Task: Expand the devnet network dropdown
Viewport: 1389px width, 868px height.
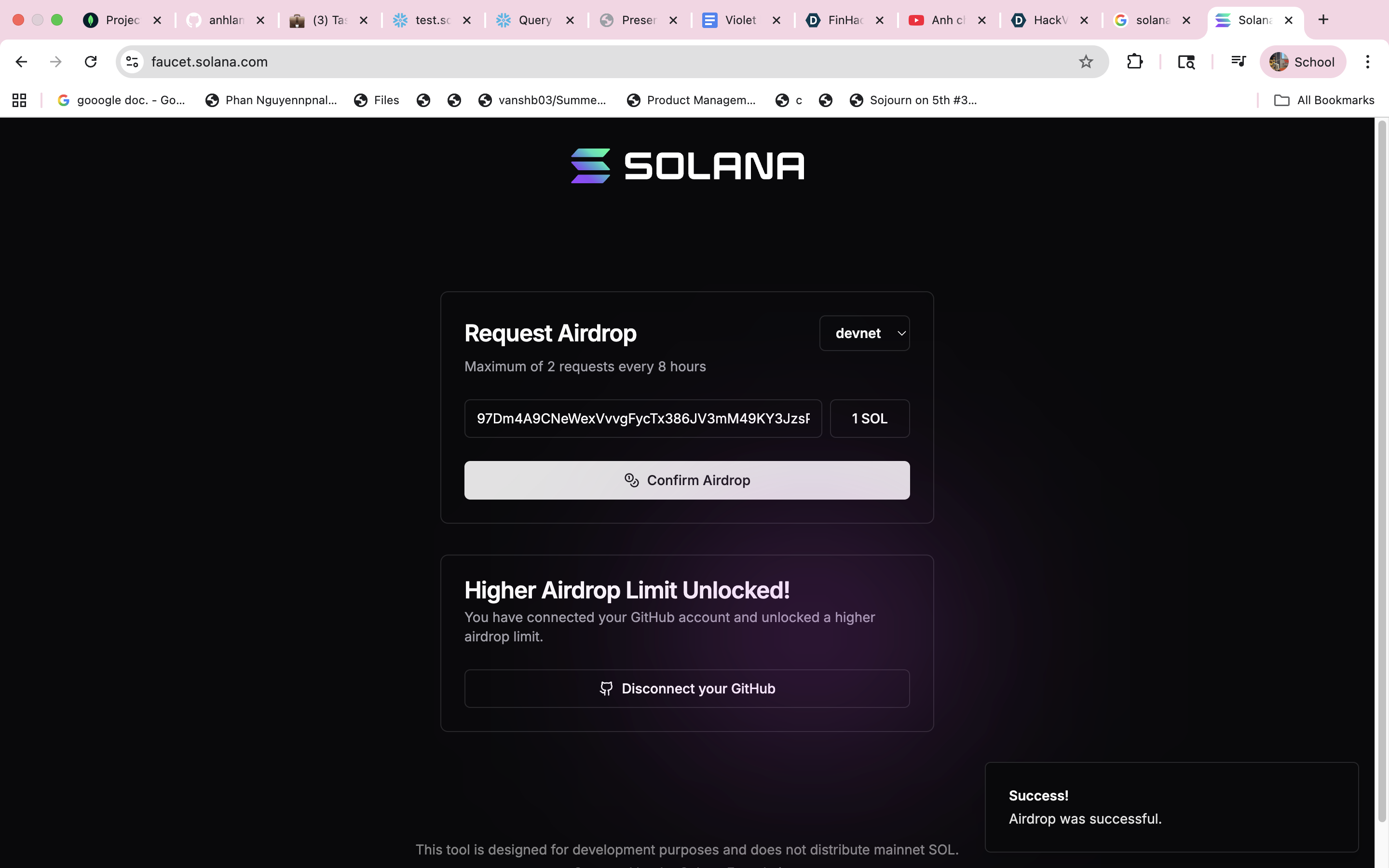Action: coord(864,333)
